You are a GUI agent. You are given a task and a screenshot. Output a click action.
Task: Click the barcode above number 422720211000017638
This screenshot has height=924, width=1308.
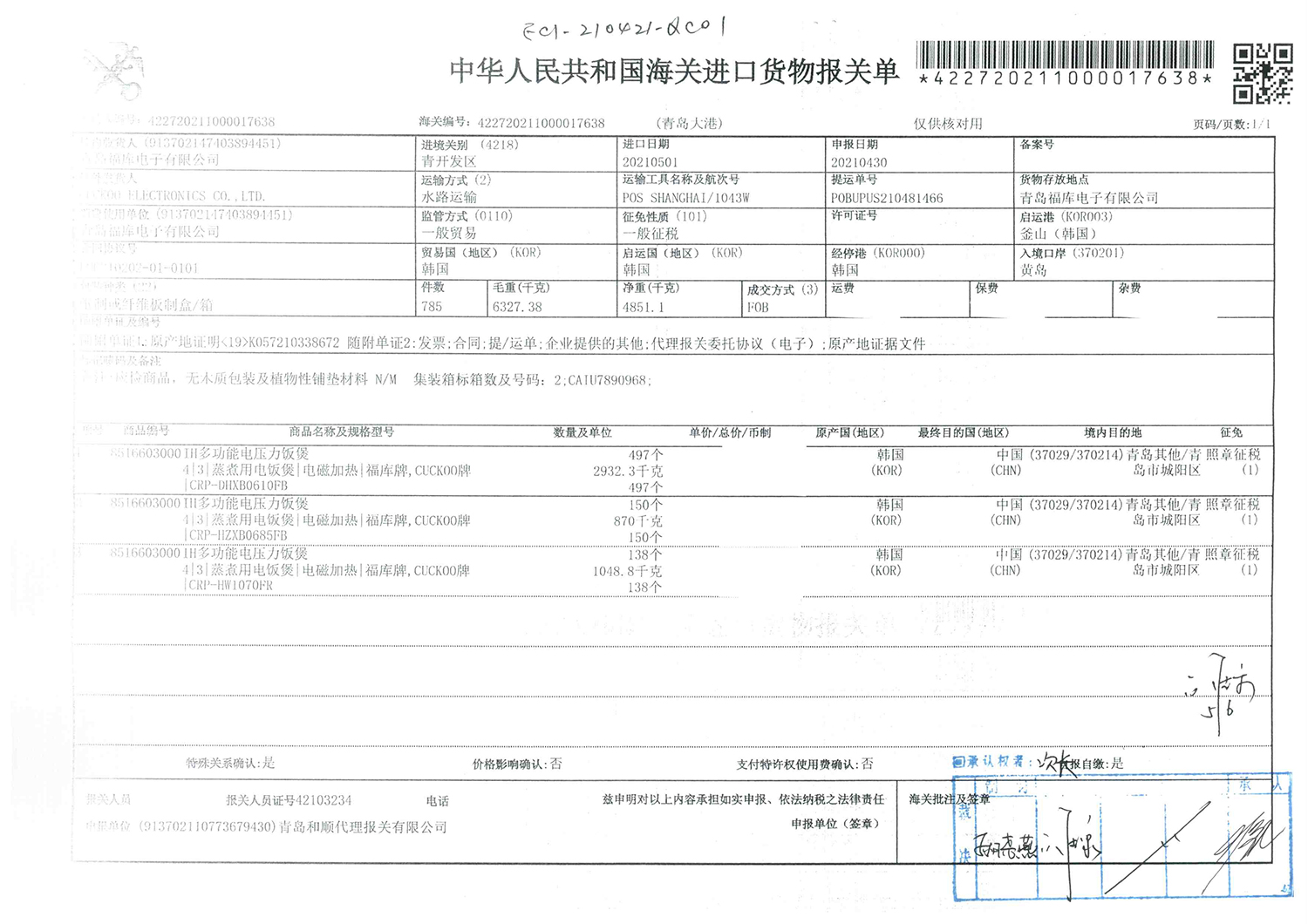pyautogui.click(x=1065, y=55)
